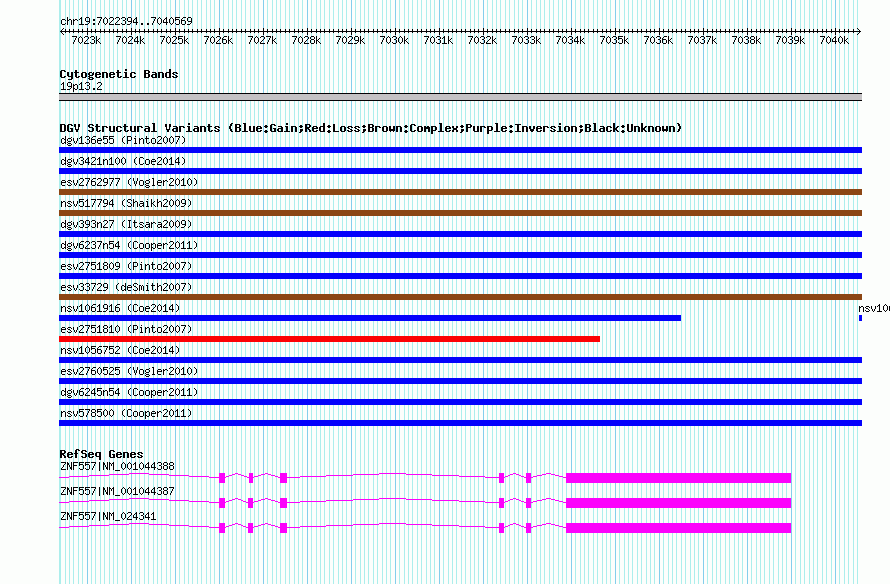Select the nsv578500 (Cooper2011) variant bar
This screenshot has height=584, width=890.
[x=460, y=423]
